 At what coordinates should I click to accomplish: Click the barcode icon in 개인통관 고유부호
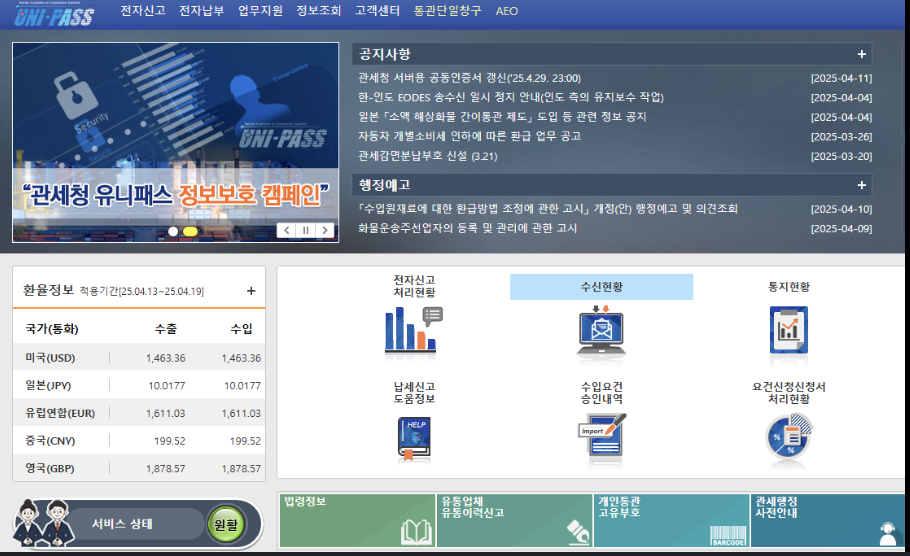(728, 535)
